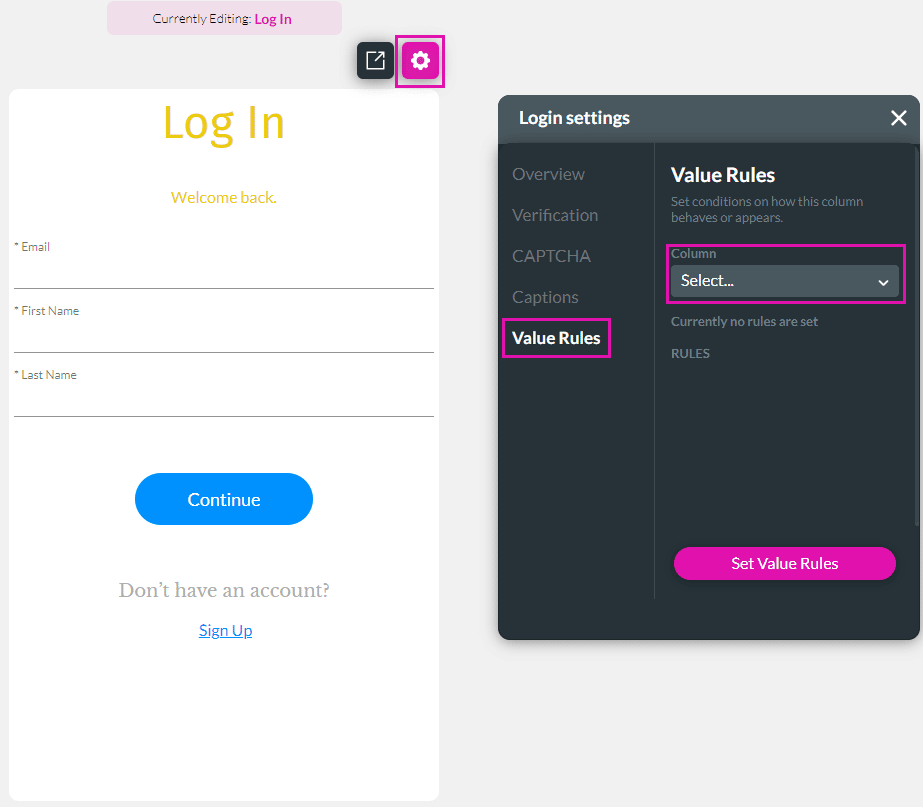Follow the Sign Up link
Viewport: 923px width, 807px height.
click(x=225, y=630)
